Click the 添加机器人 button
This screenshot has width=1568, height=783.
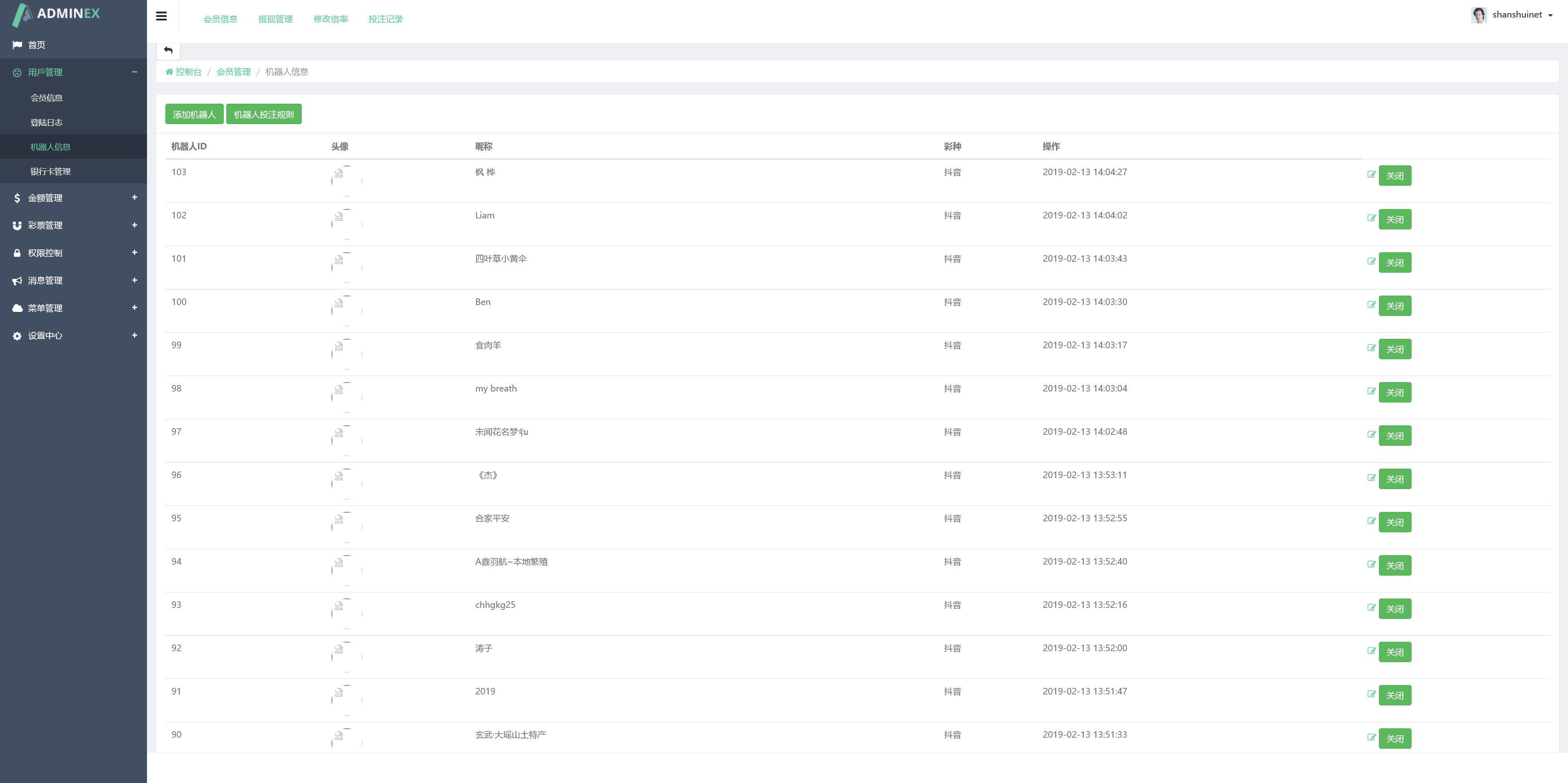(x=194, y=114)
